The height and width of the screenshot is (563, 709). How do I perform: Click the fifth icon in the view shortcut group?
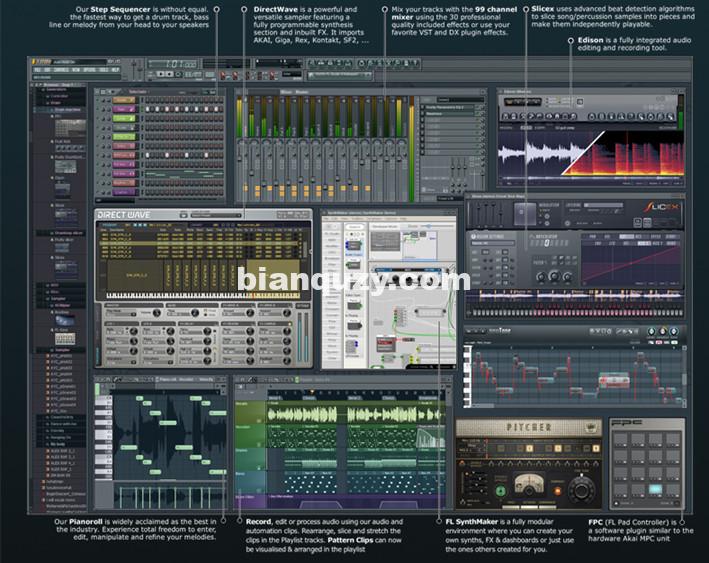pyautogui.click(x=348, y=63)
